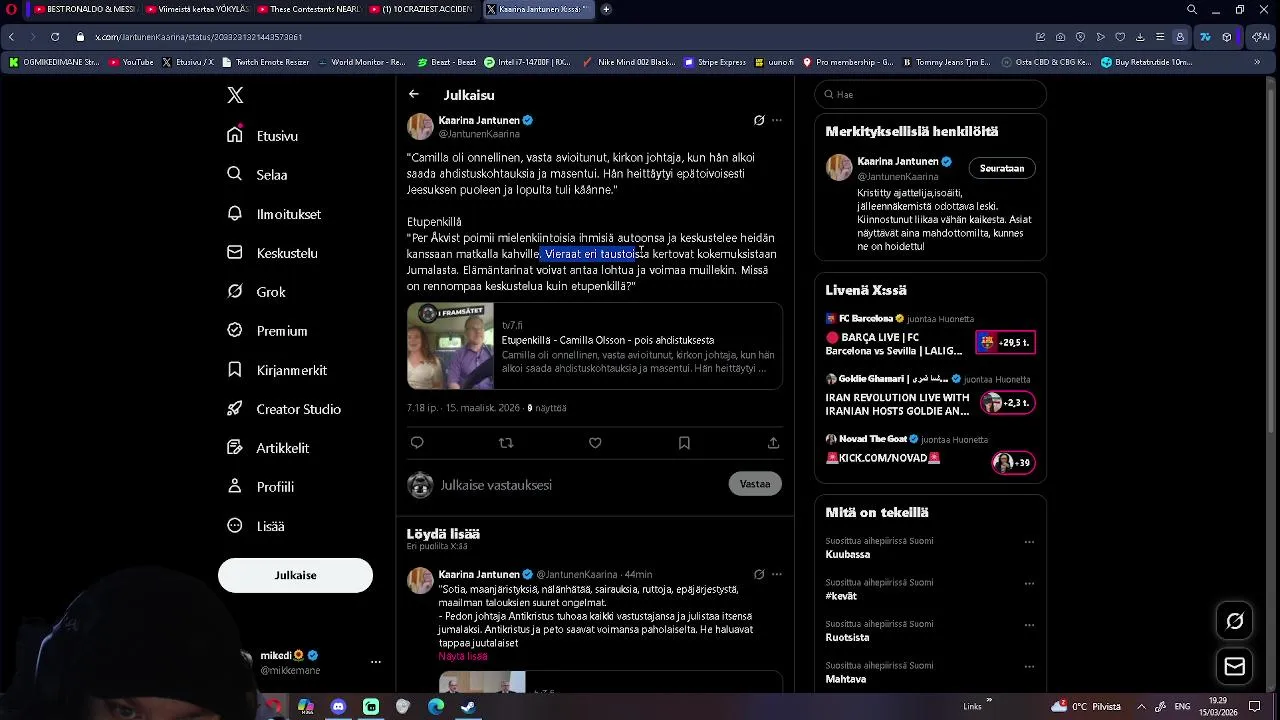
Task: Open Kuubassa trending topic
Action: pos(848,554)
